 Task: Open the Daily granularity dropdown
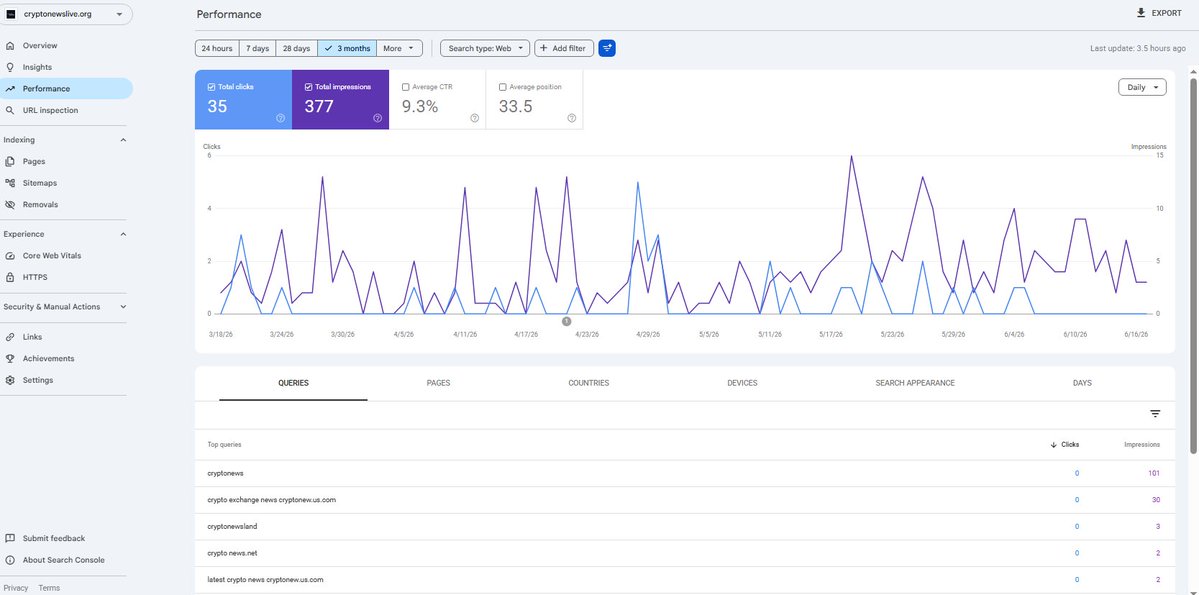1142,87
